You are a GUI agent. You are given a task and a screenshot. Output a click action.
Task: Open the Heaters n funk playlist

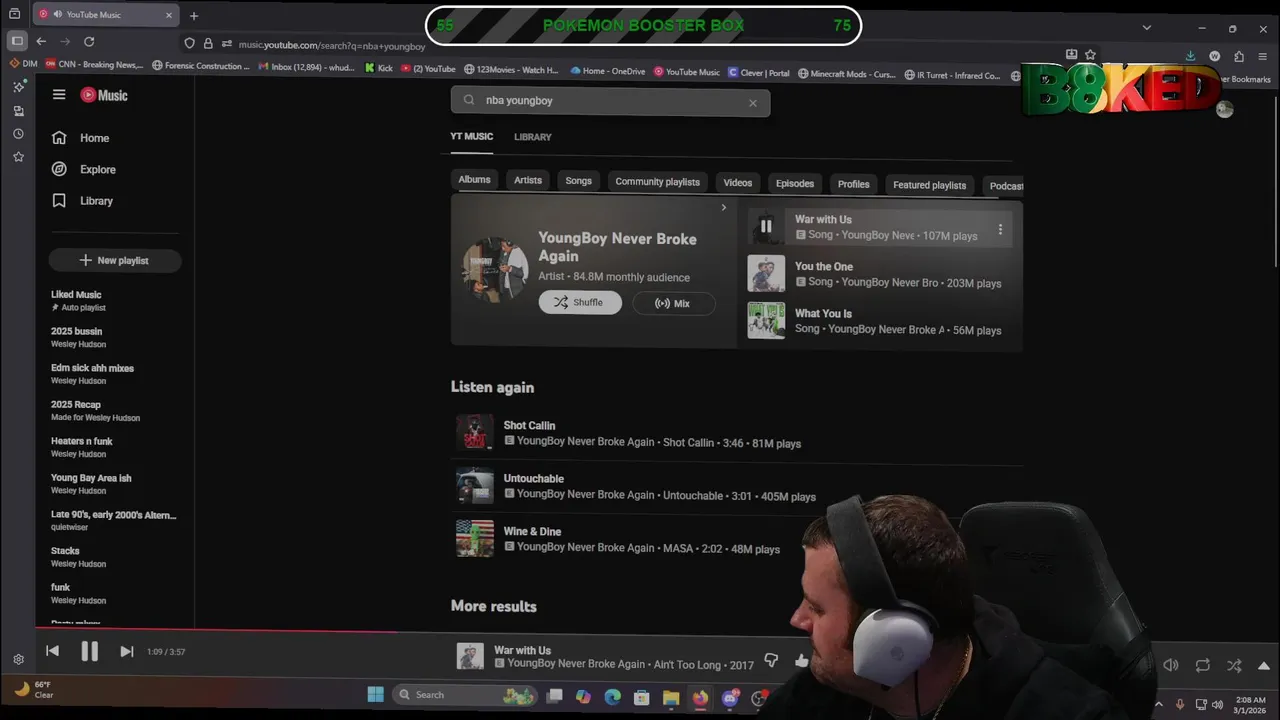click(x=81, y=447)
